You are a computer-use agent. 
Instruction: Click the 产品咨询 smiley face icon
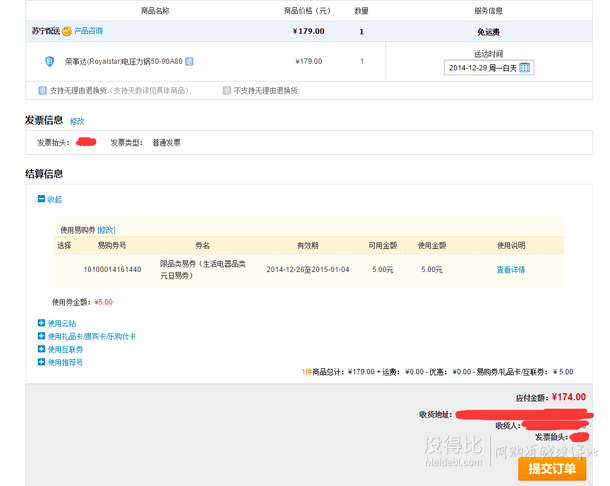[67, 32]
